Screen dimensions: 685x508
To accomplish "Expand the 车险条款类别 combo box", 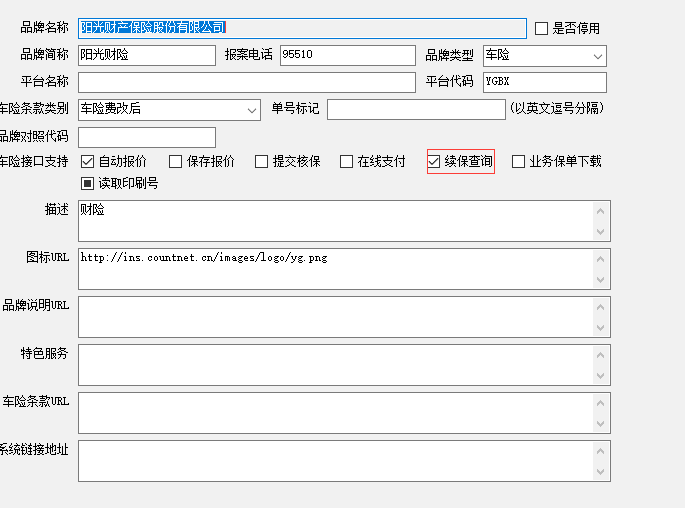I will pos(170,110).
